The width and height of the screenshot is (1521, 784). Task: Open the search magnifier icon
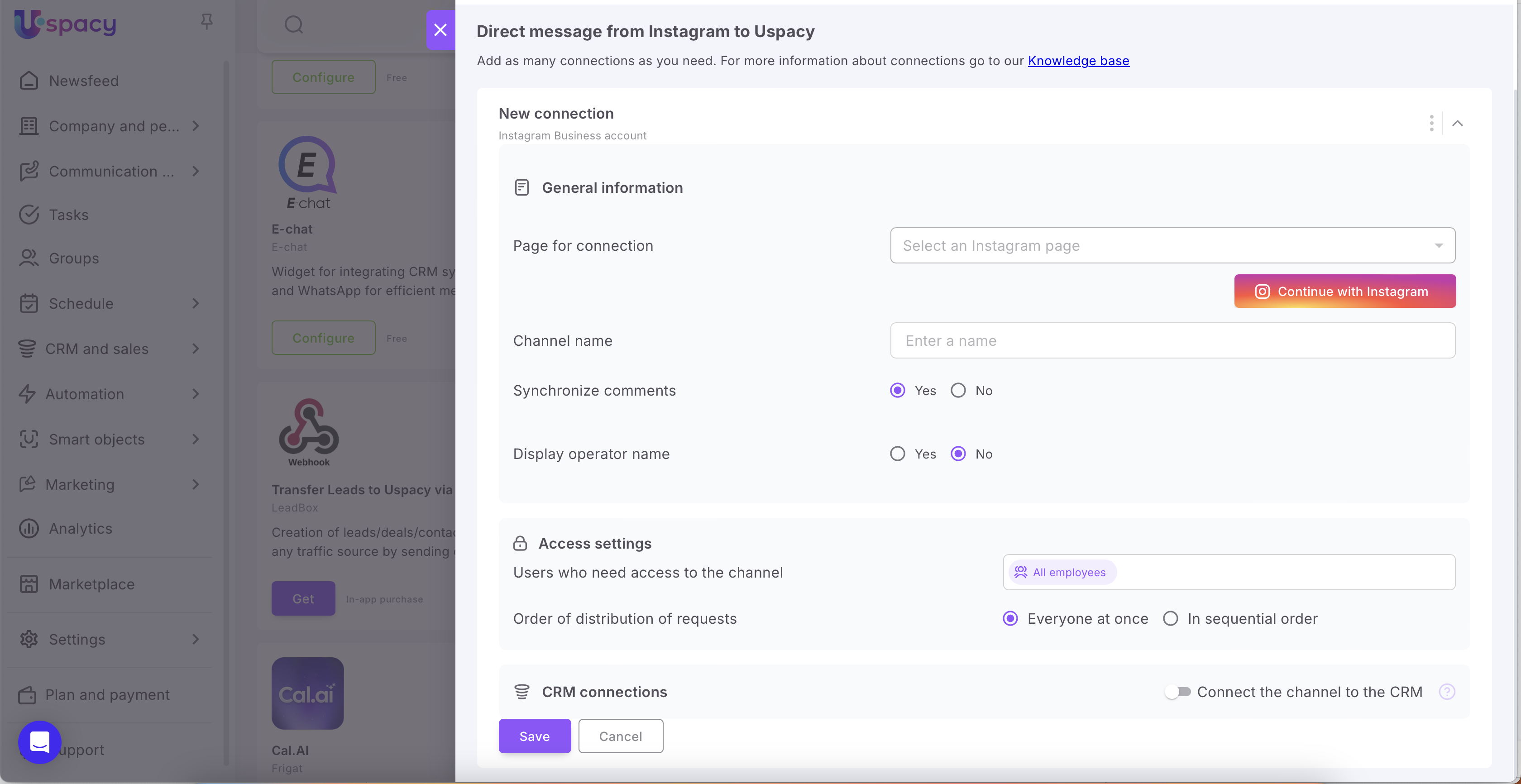coord(293,25)
